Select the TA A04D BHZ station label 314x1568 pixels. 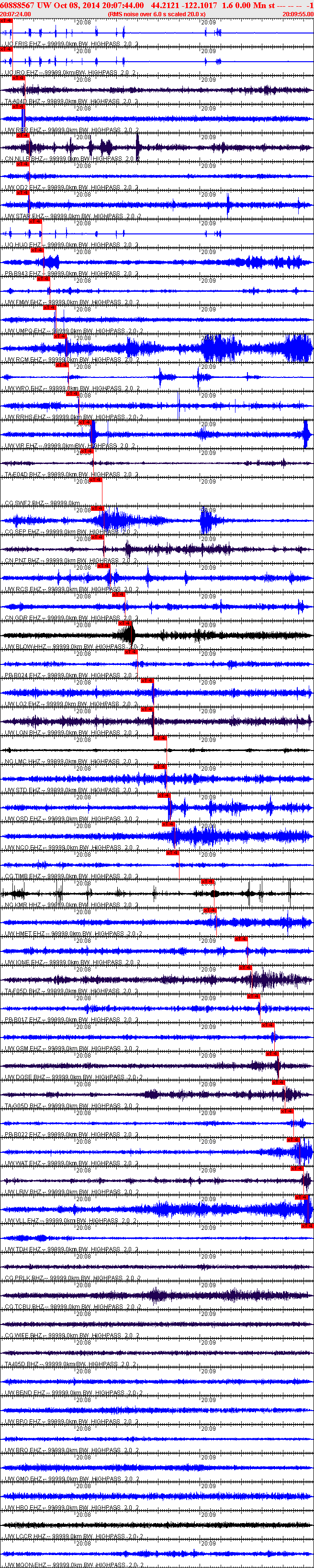(x=71, y=102)
